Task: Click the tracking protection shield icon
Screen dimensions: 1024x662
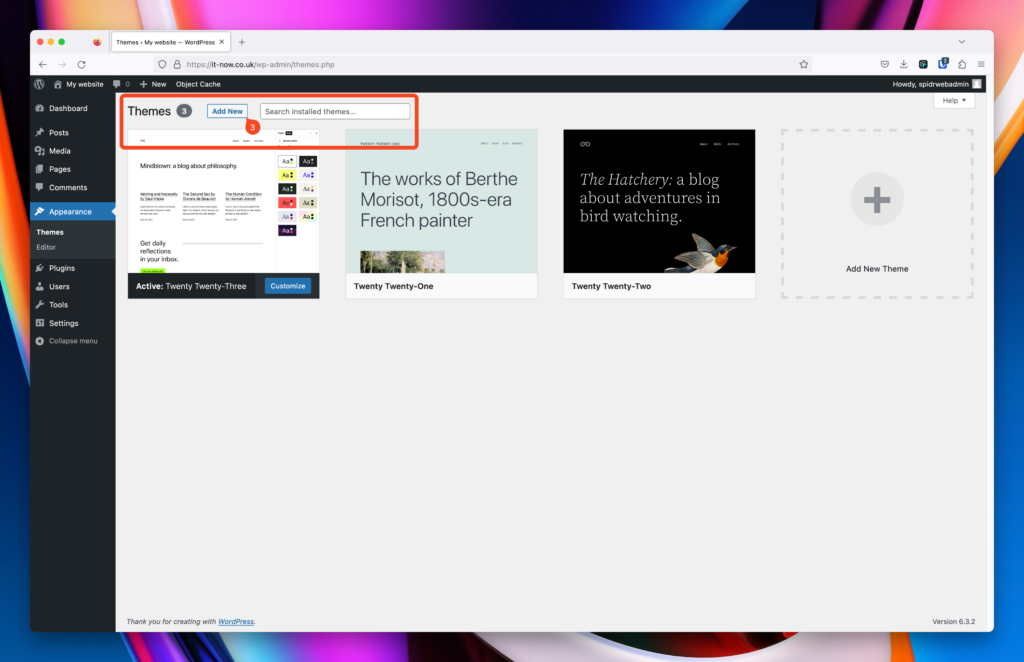Action: [162, 65]
